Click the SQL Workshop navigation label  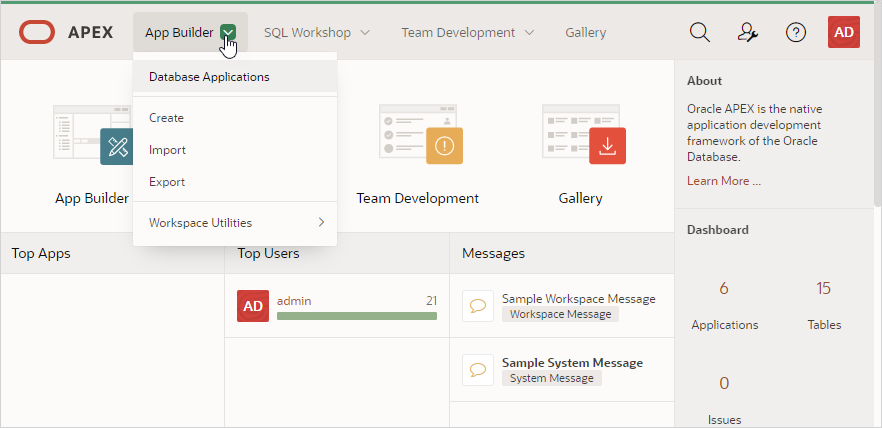click(x=308, y=33)
